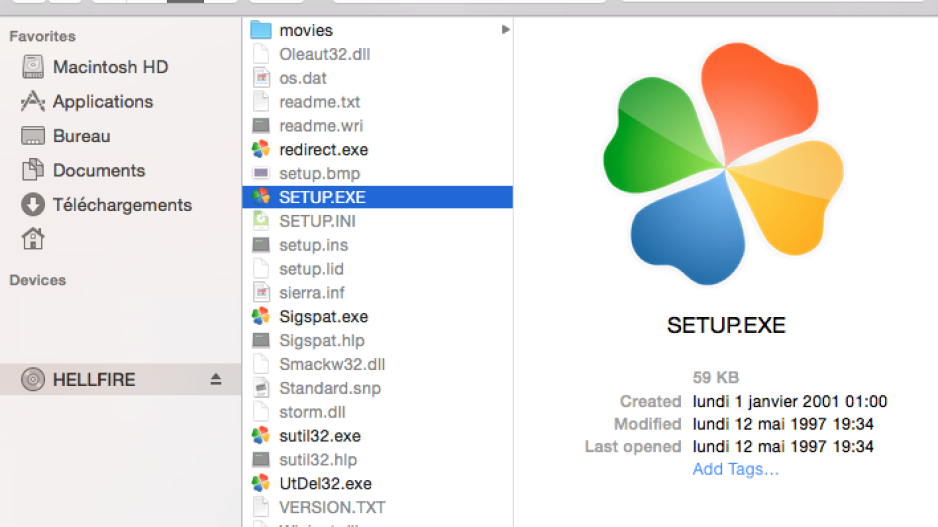The height and width of the screenshot is (527, 938).
Task: Select the movies folder name
Action: point(306,30)
